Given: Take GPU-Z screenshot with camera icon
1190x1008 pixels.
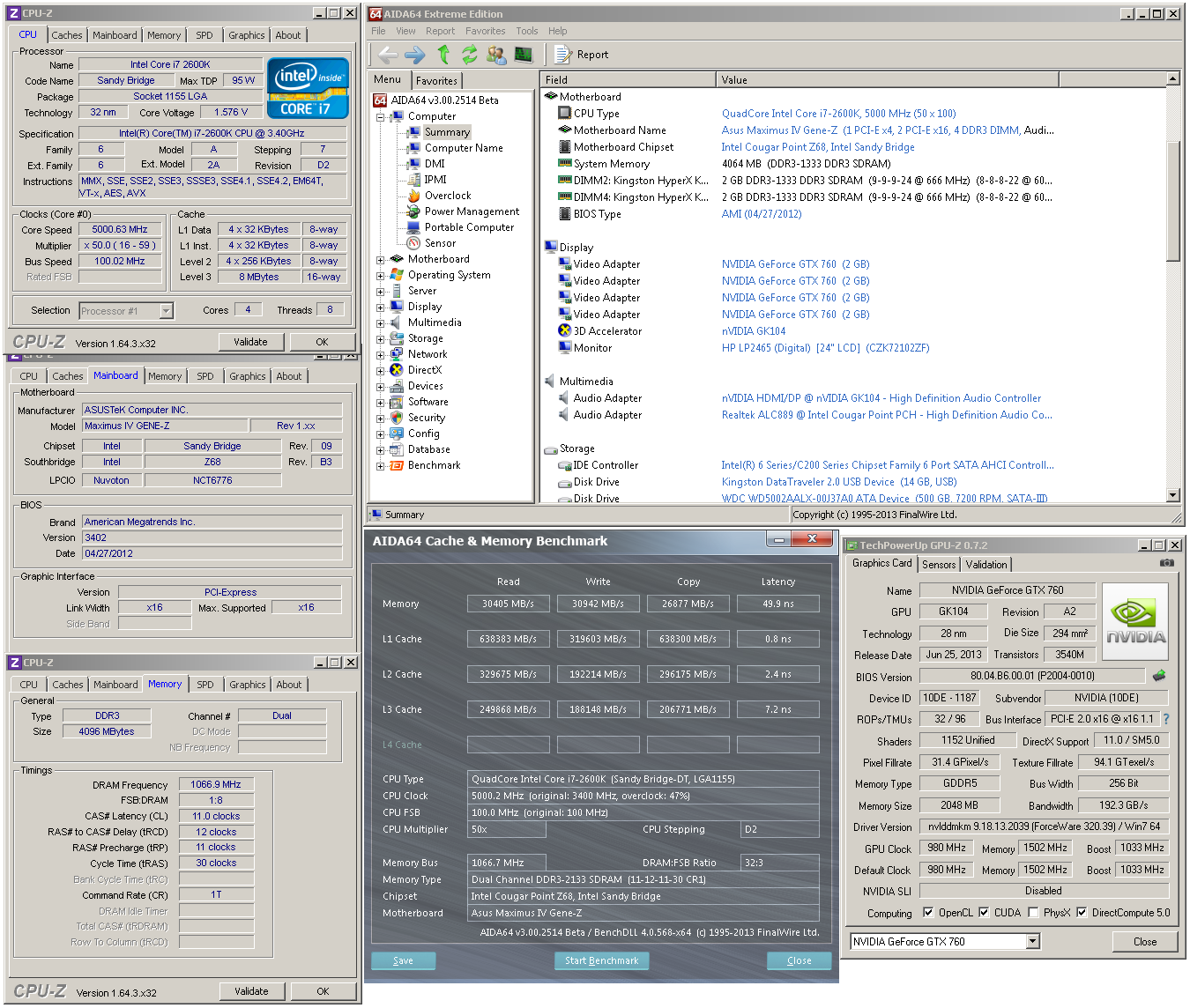Looking at the screenshot, I should [x=1166, y=563].
